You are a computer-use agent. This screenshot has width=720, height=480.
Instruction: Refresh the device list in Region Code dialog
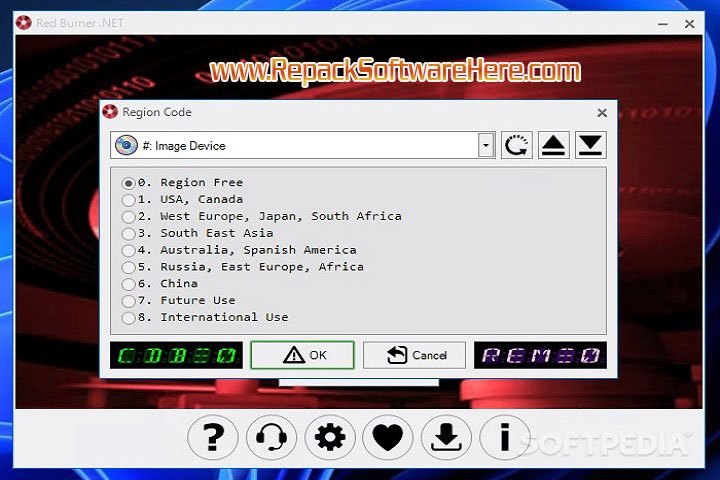(517, 145)
